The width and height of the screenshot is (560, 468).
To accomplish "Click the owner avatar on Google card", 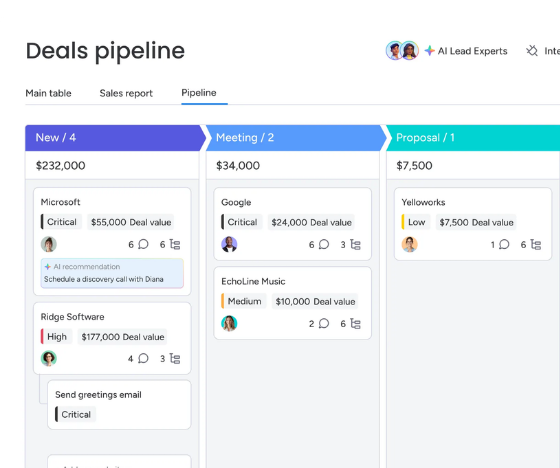I will (x=229, y=244).
